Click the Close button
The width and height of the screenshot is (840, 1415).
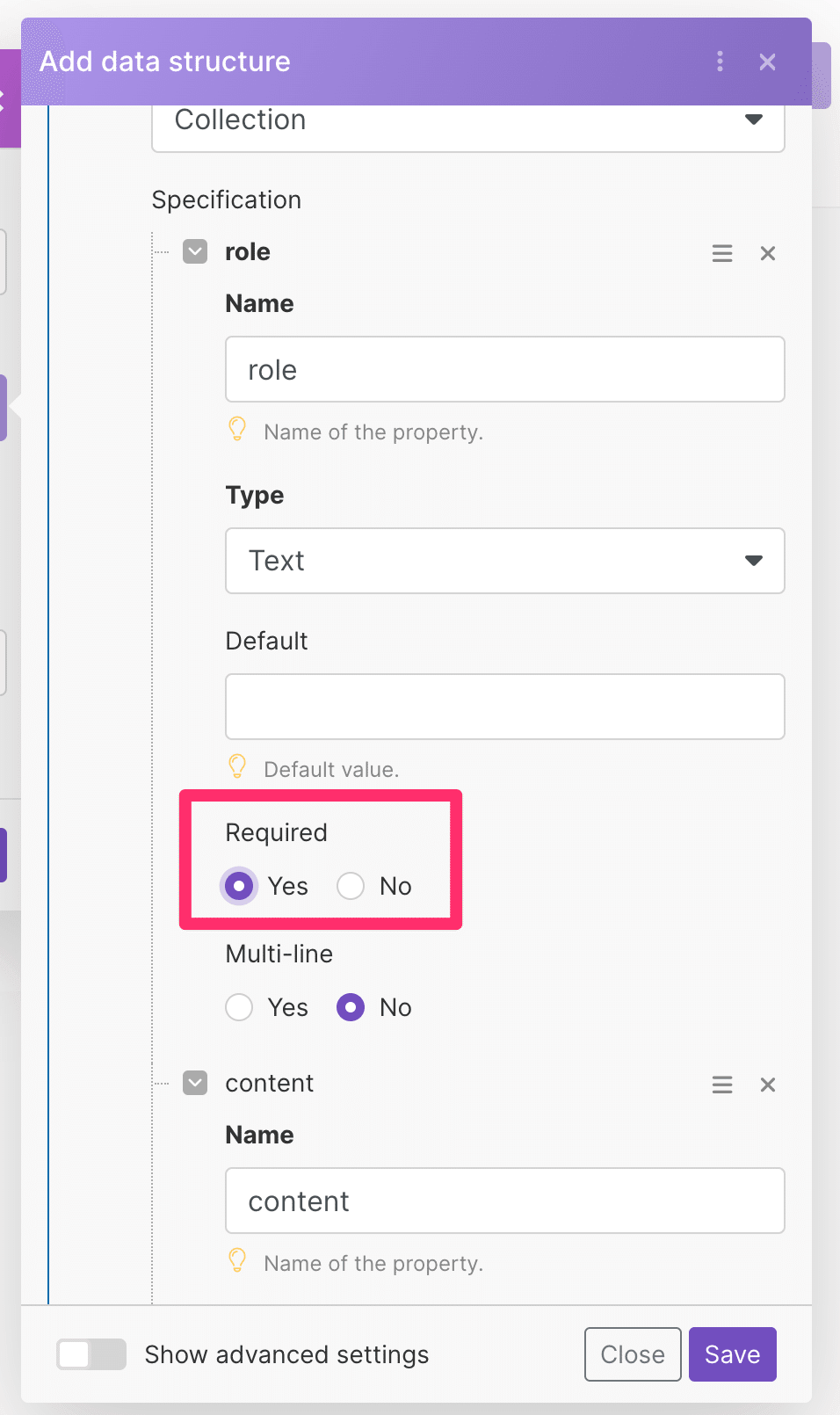click(x=633, y=1354)
